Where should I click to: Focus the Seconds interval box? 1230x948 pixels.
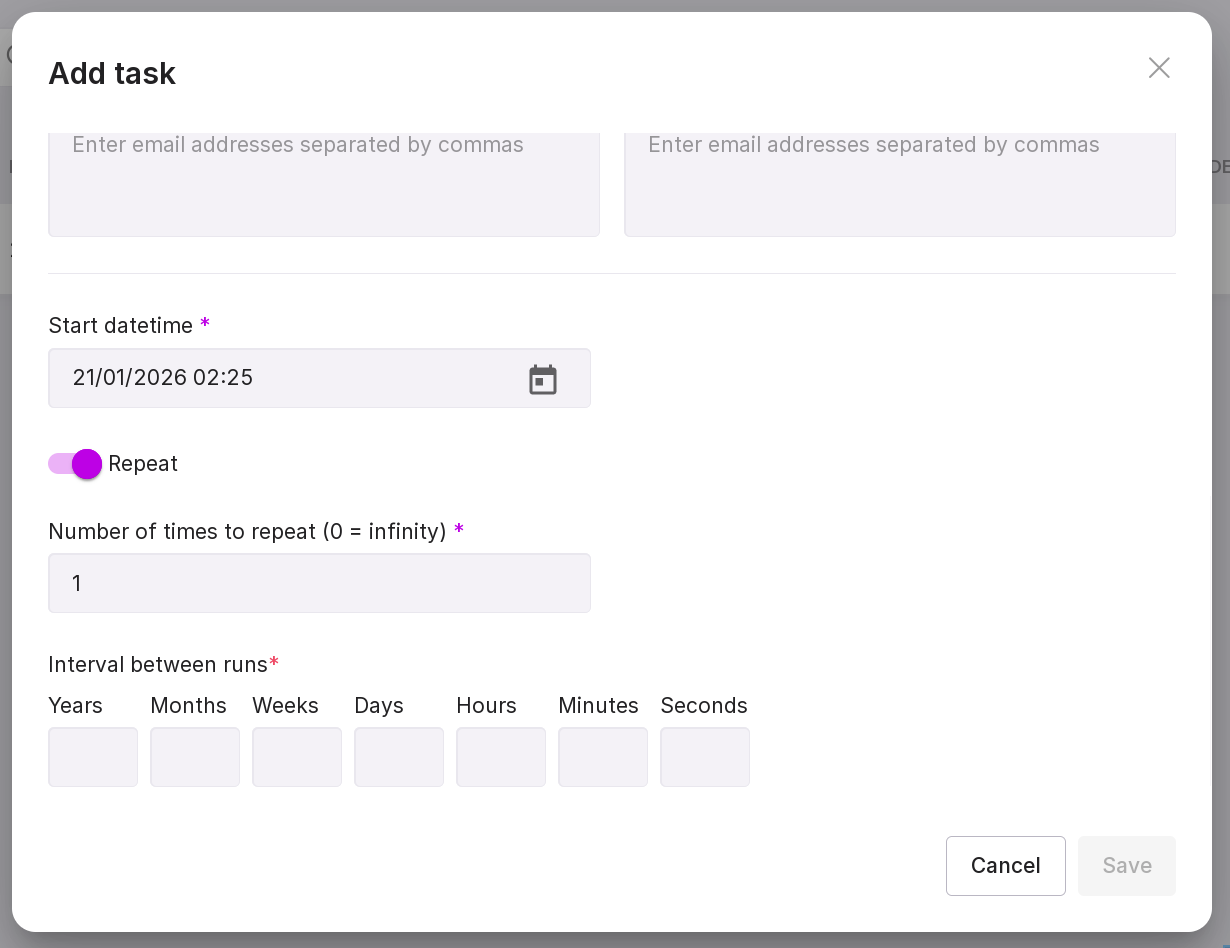705,757
